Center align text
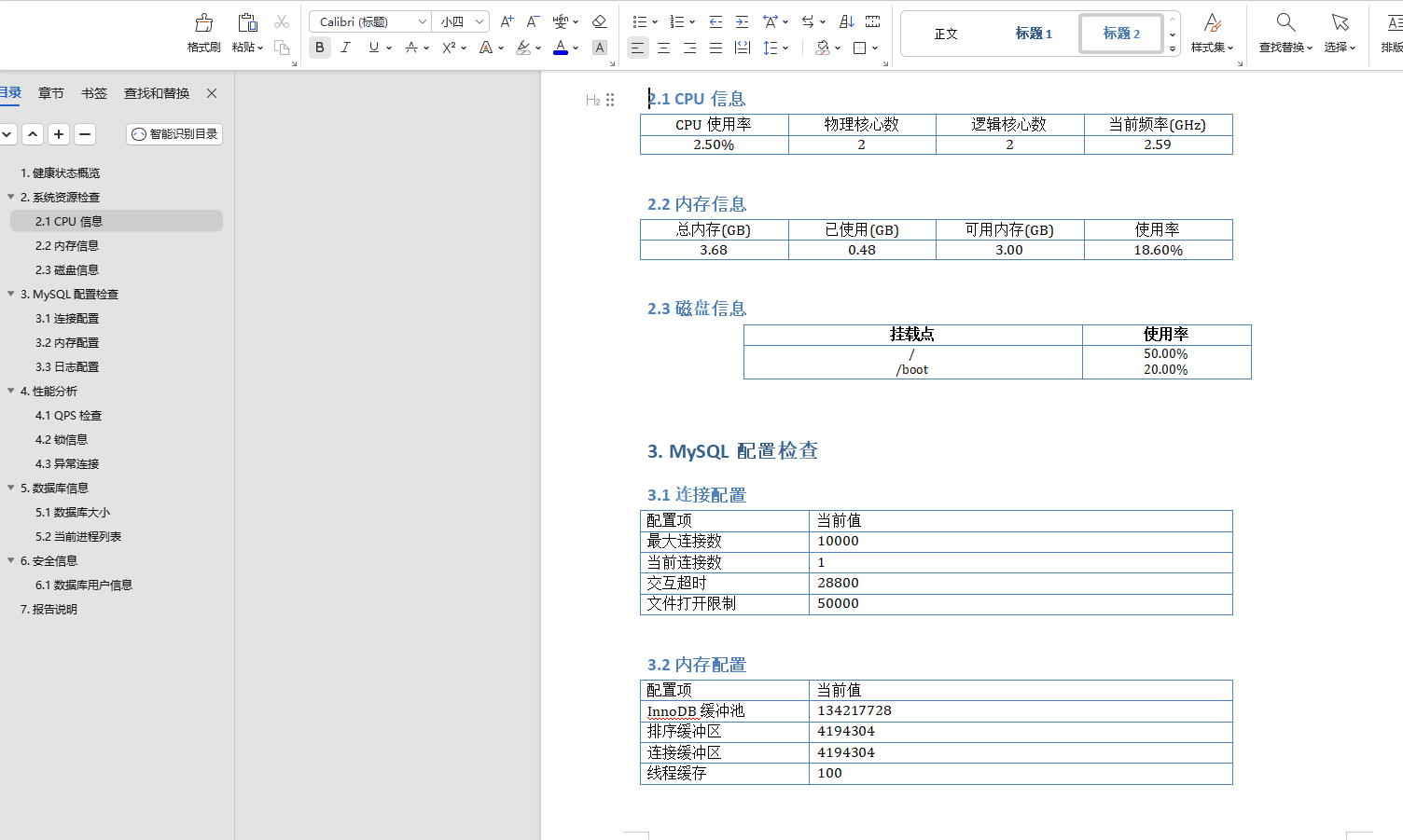Viewport: 1403px width, 840px height. [664, 48]
